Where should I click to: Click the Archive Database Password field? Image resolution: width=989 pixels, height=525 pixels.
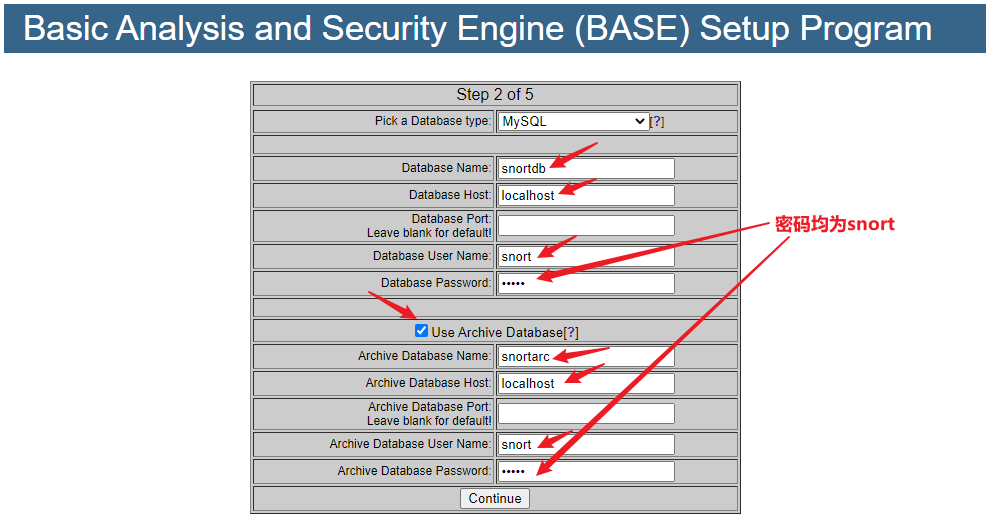586,471
